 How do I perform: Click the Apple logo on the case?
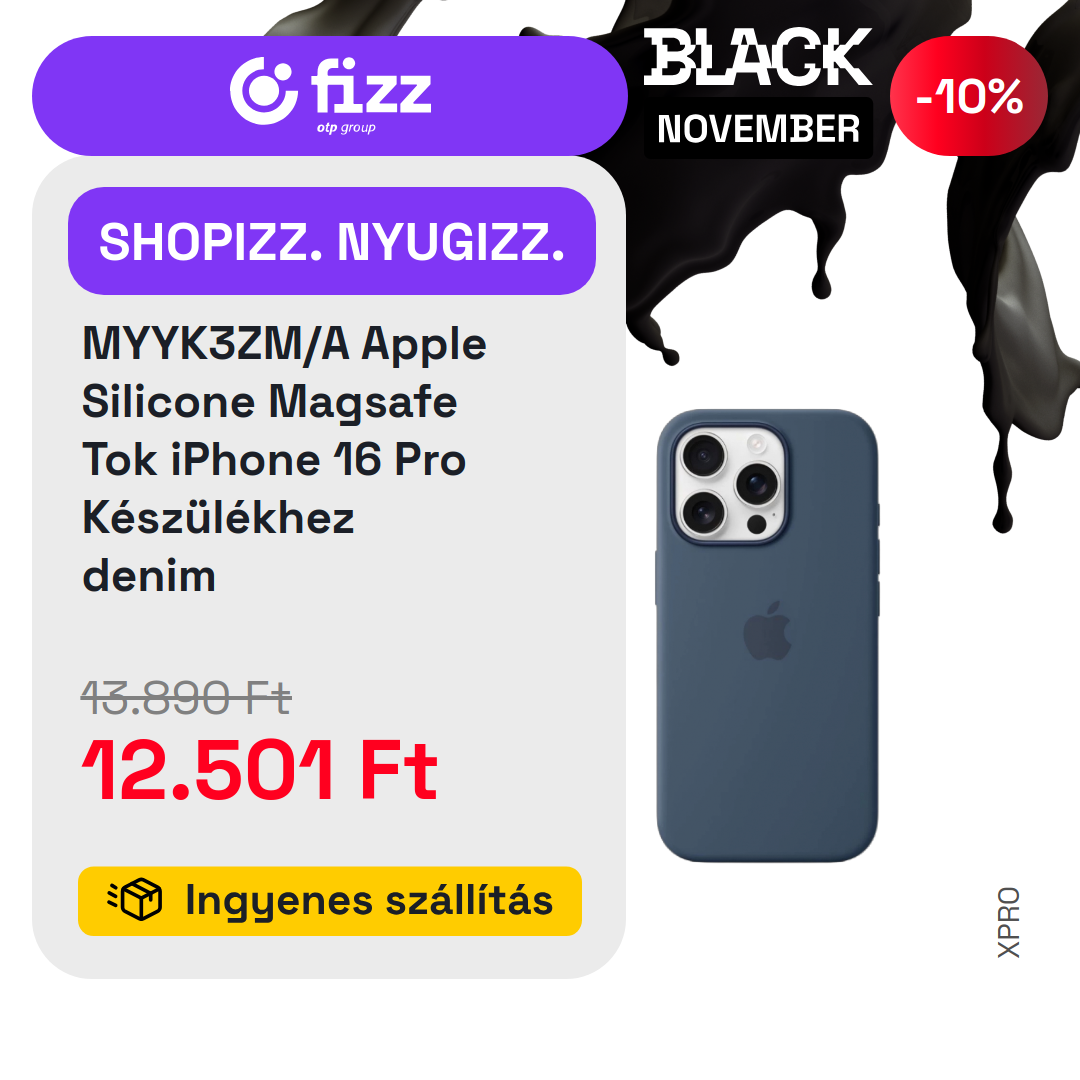coord(767,630)
